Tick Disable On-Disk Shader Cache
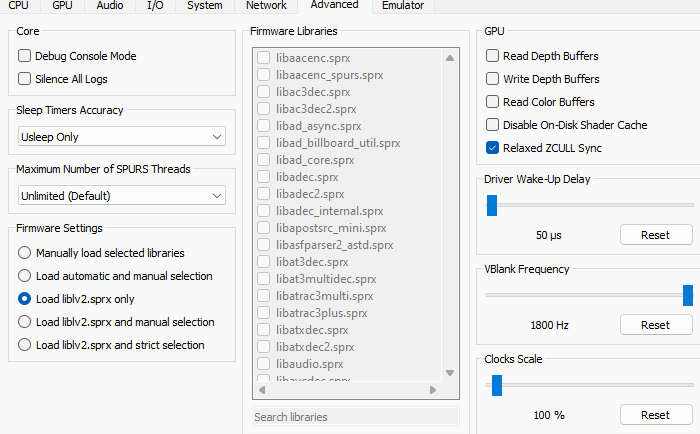 tap(492, 125)
